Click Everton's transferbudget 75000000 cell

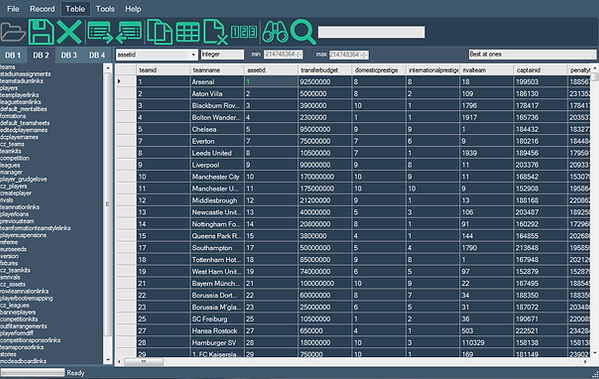click(325, 141)
